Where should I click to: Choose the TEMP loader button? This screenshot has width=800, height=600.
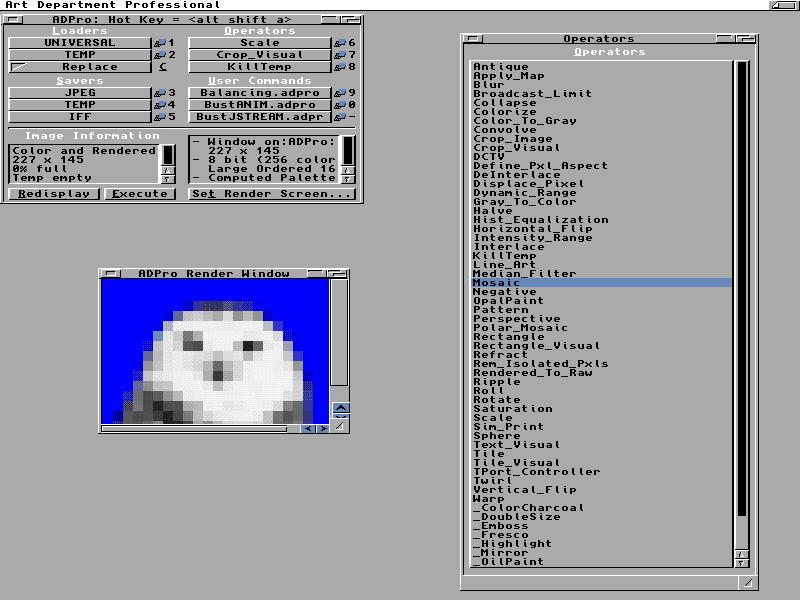coord(80,55)
